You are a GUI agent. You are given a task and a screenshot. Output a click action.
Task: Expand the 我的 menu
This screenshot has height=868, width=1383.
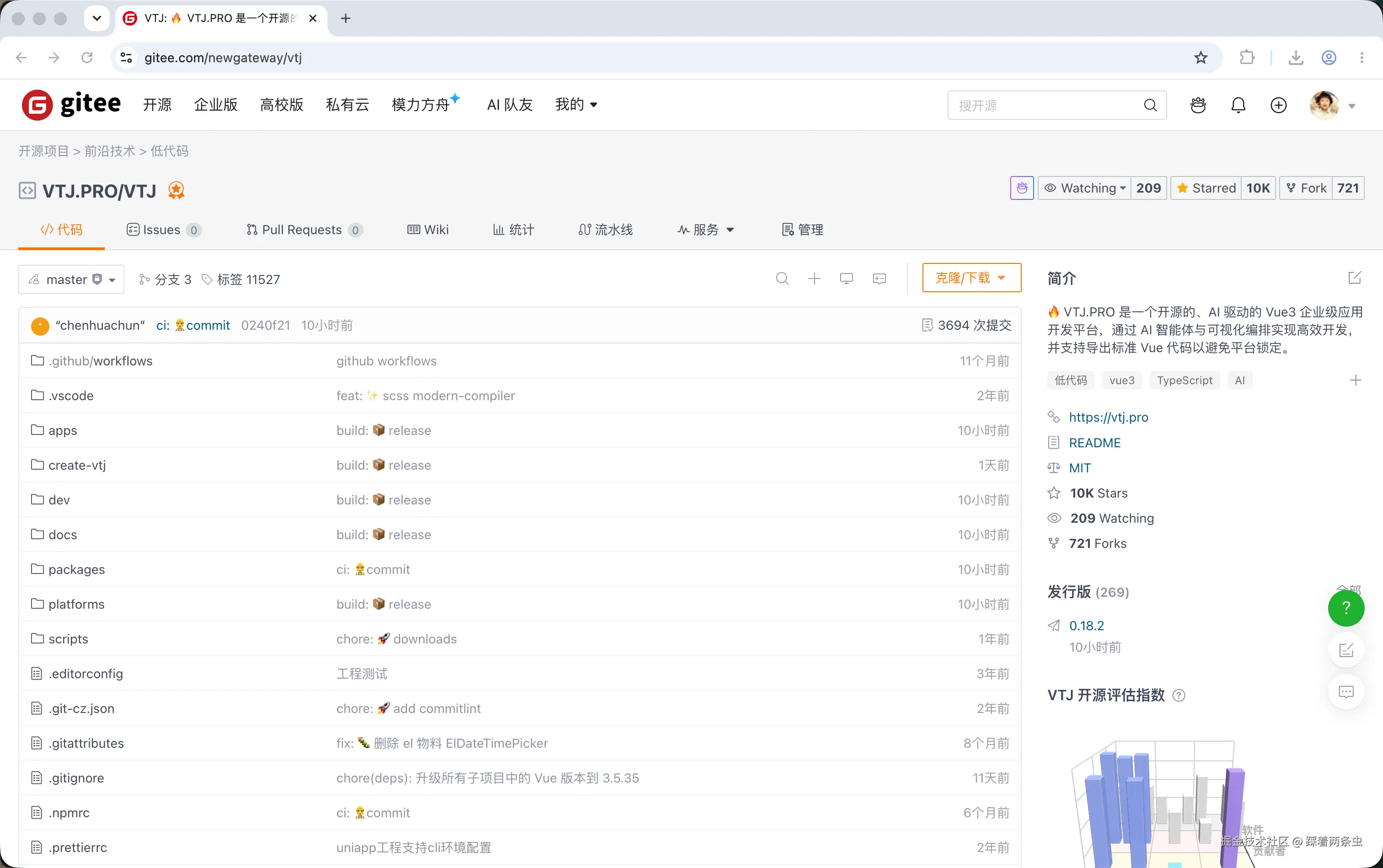click(x=576, y=104)
